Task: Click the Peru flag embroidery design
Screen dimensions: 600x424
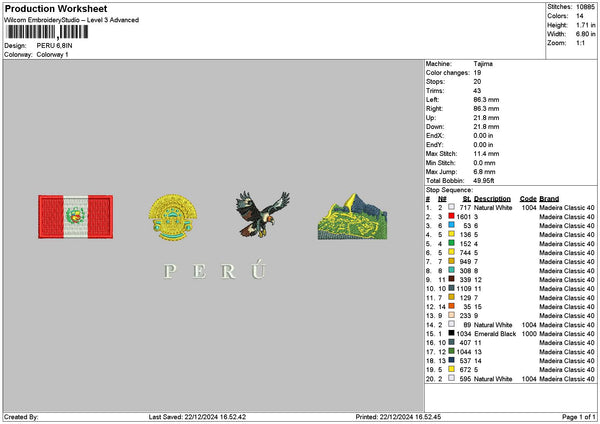Action: 75,217
